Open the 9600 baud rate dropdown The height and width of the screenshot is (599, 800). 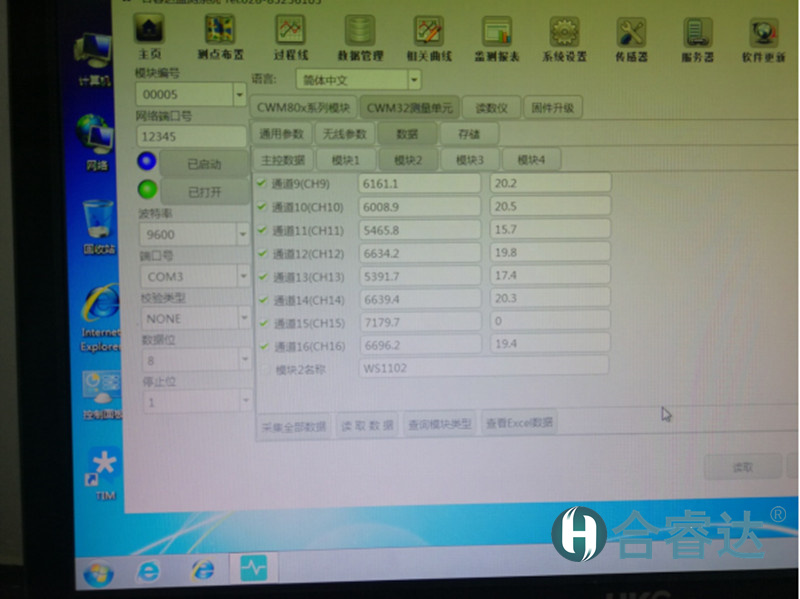coord(242,234)
